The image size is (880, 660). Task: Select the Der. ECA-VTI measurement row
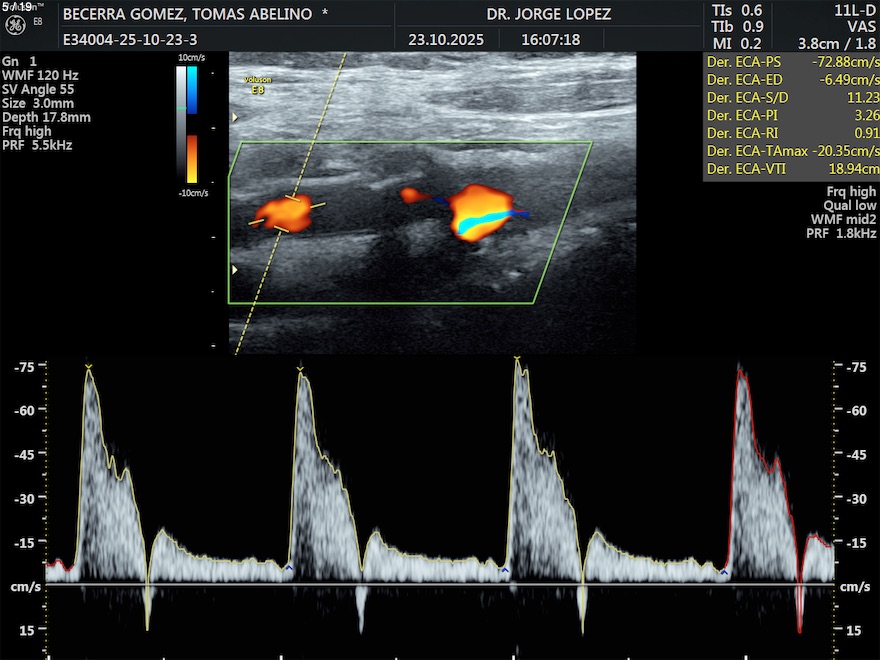[x=790, y=170]
